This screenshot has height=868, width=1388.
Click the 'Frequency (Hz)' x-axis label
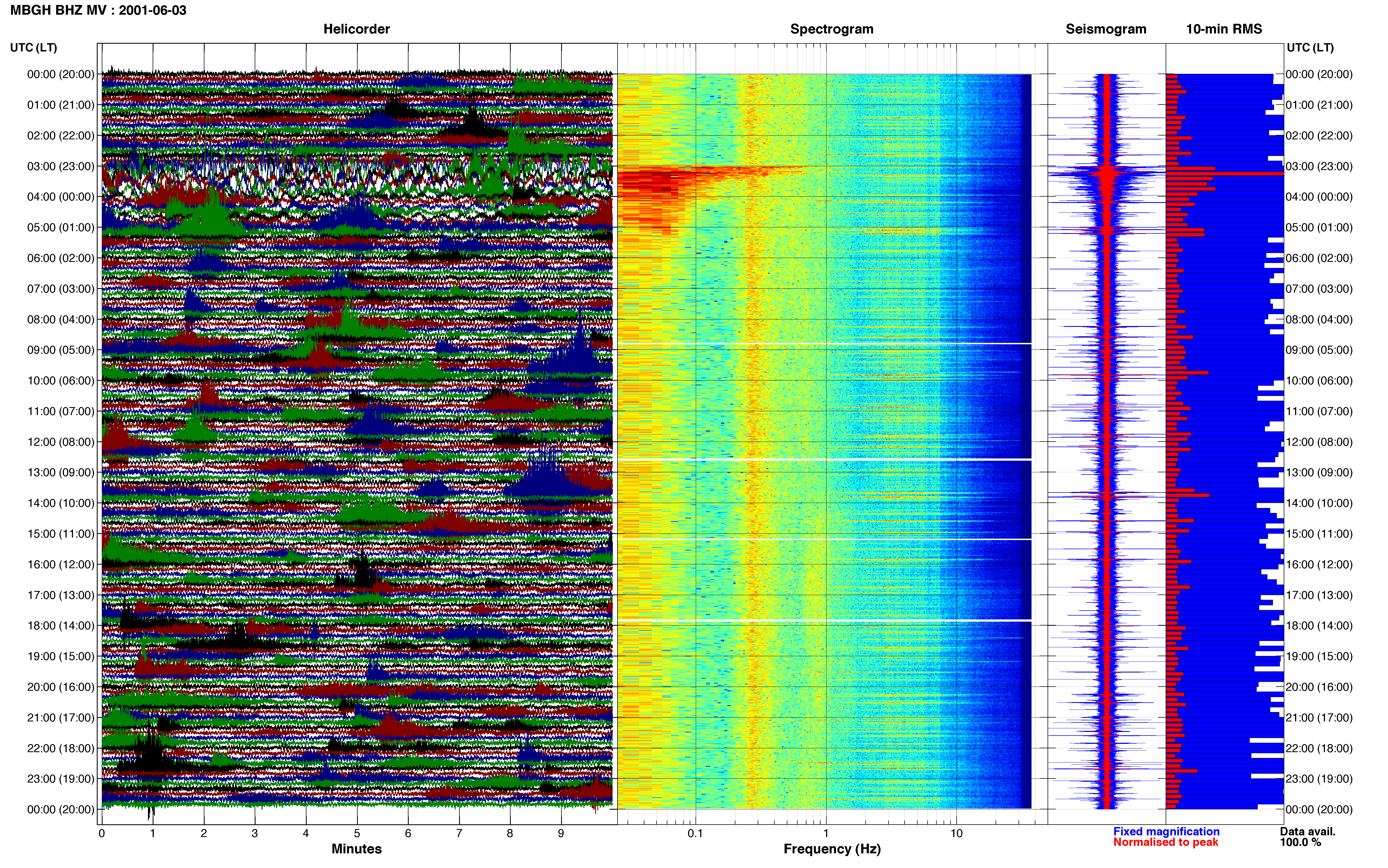click(832, 849)
